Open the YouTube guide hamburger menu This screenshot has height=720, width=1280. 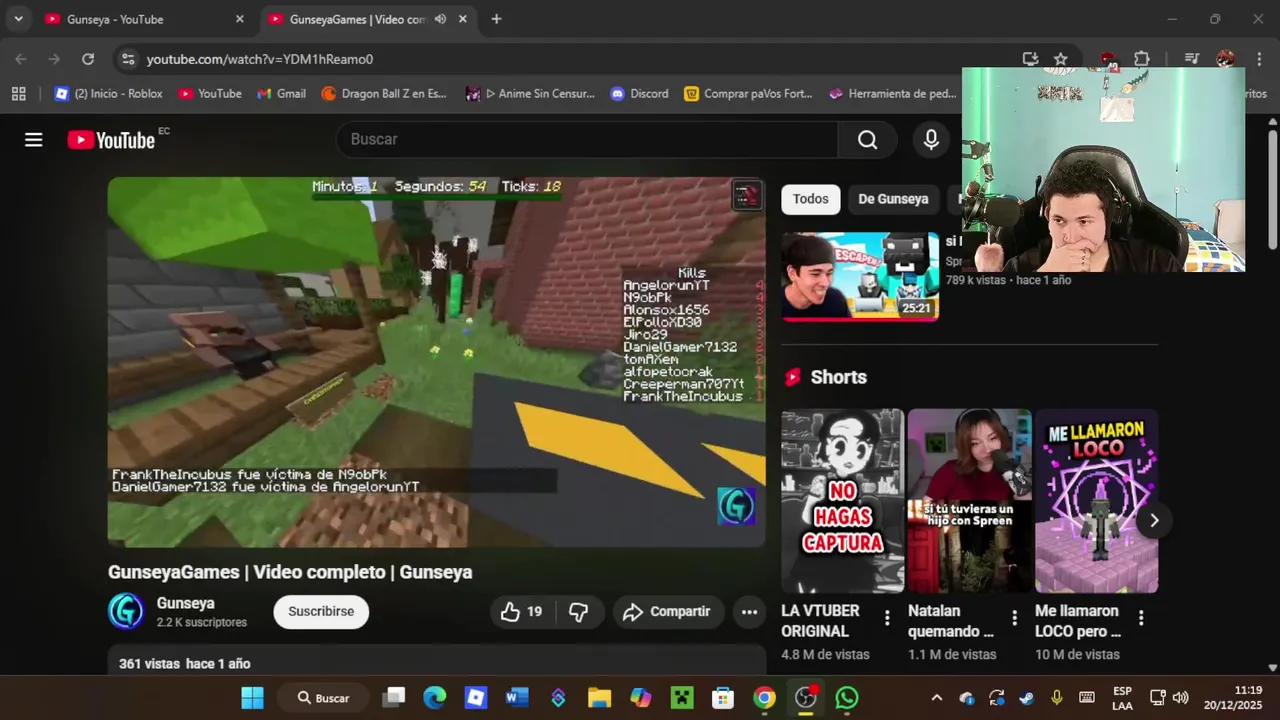(x=34, y=140)
